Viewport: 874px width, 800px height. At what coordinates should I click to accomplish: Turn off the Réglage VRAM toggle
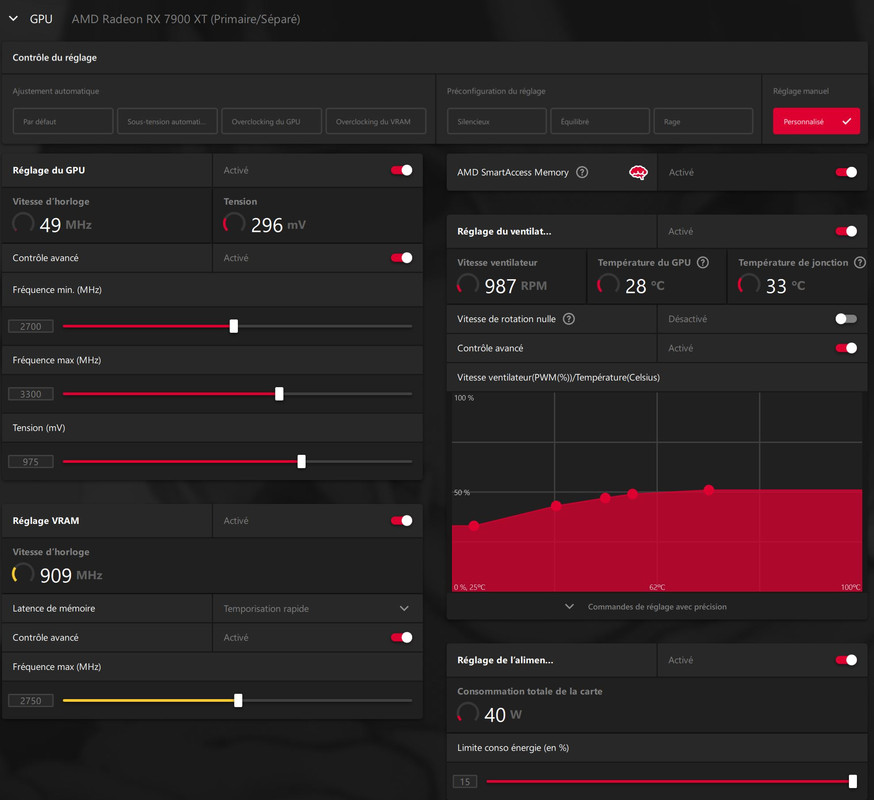[401, 521]
